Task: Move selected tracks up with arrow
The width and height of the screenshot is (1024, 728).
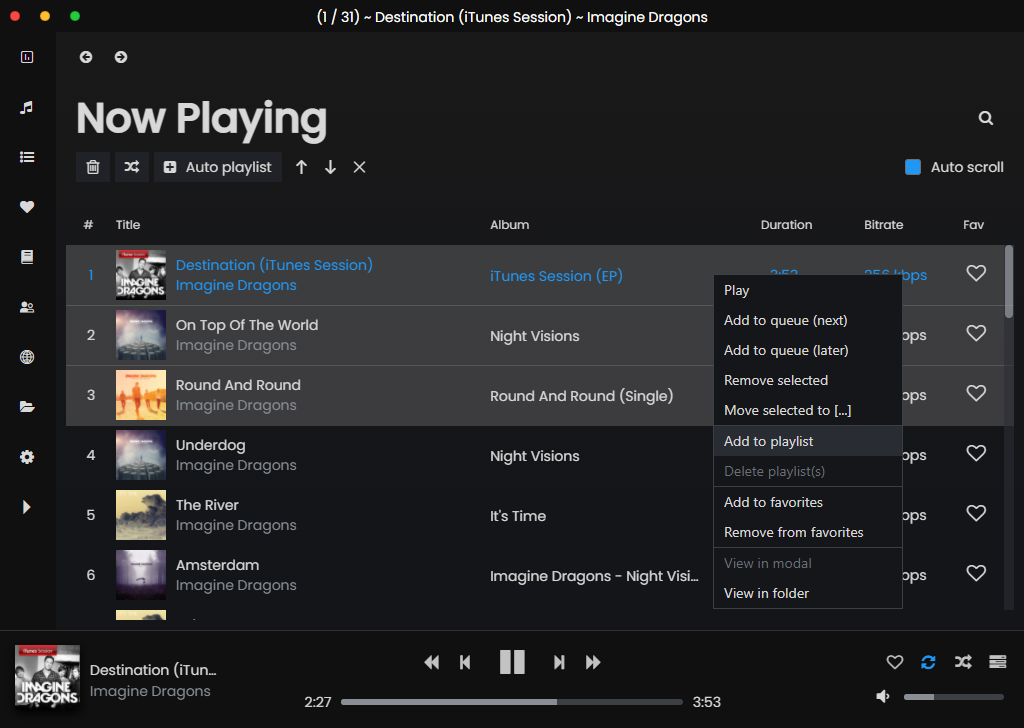Action: [x=301, y=167]
